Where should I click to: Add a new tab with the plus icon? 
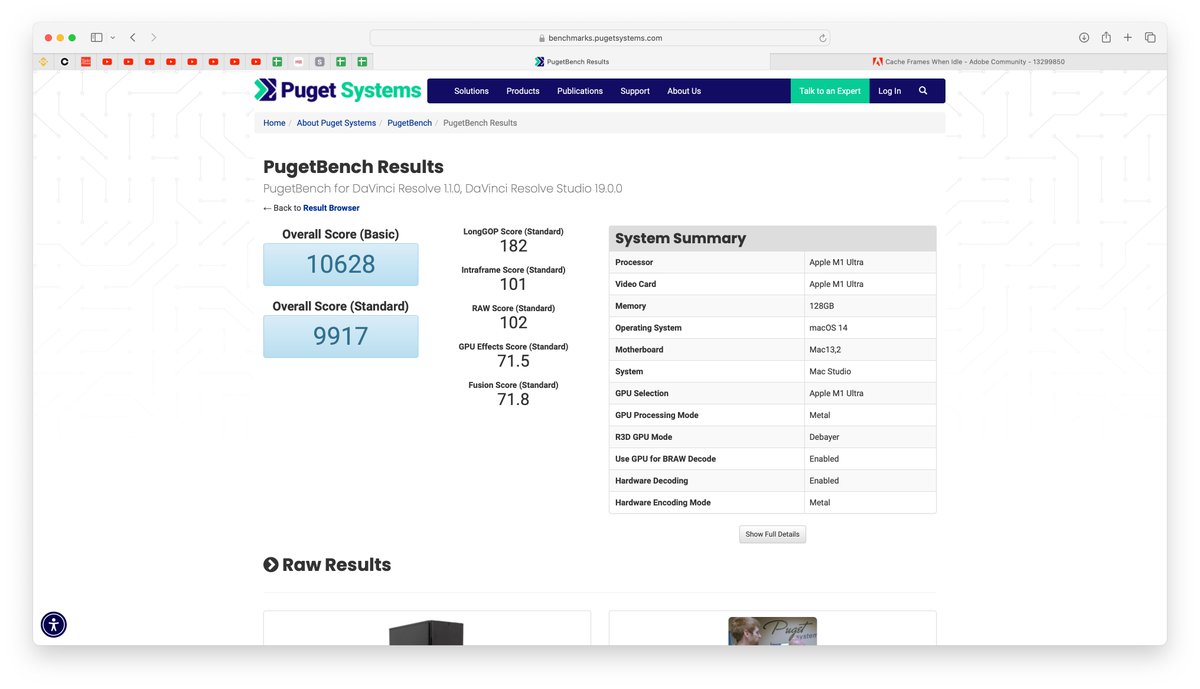[1128, 37]
